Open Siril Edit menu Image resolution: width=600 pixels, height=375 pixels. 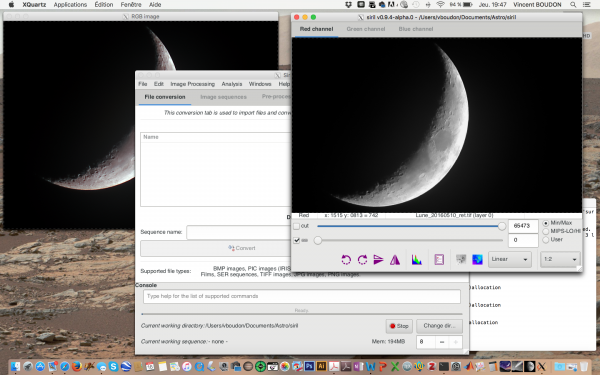[158, 84]
